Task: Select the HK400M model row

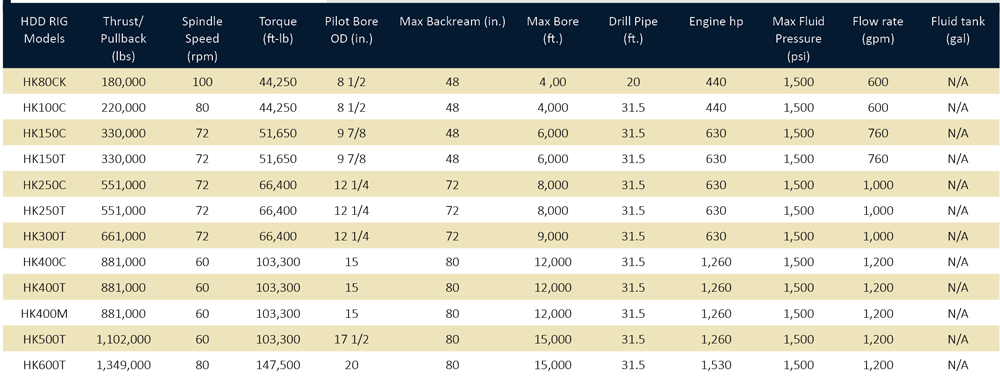Action: point(500,313)
